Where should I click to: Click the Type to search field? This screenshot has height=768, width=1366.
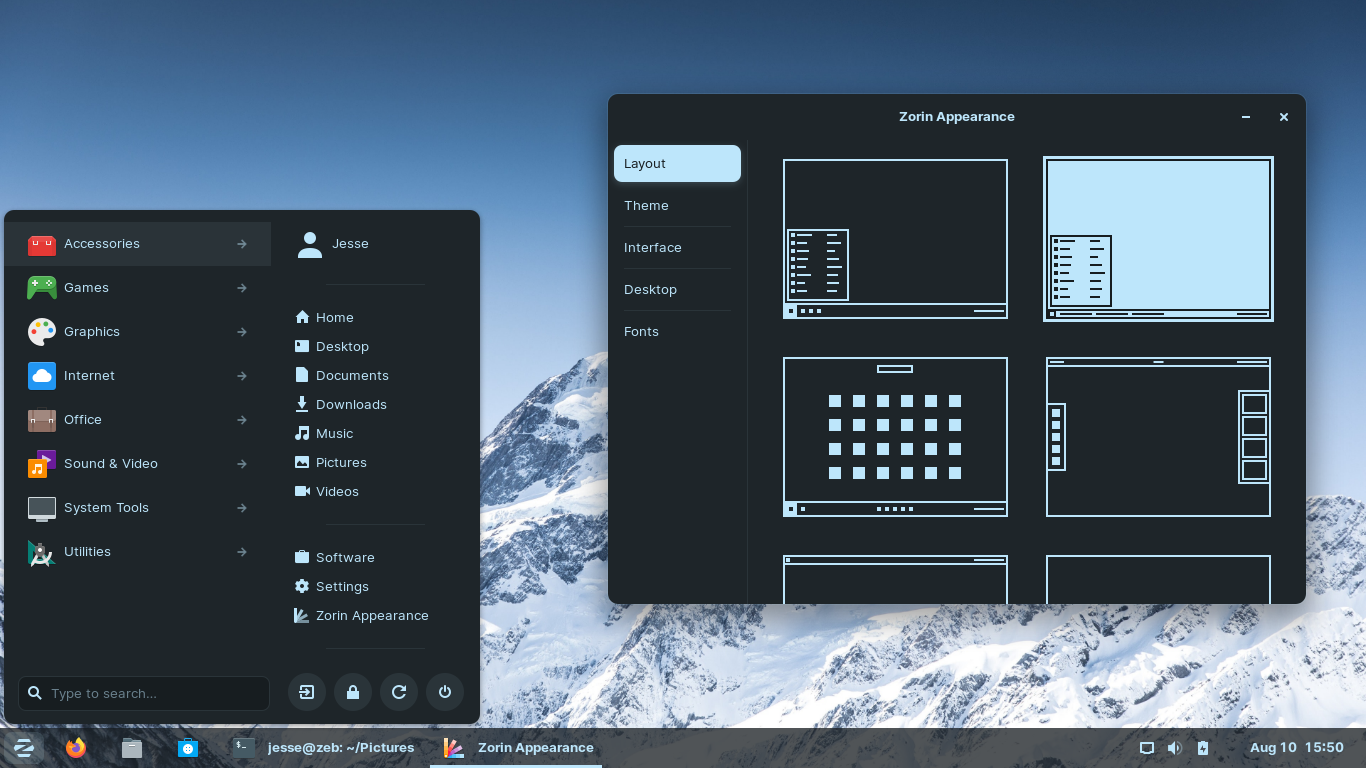point(144,693)
